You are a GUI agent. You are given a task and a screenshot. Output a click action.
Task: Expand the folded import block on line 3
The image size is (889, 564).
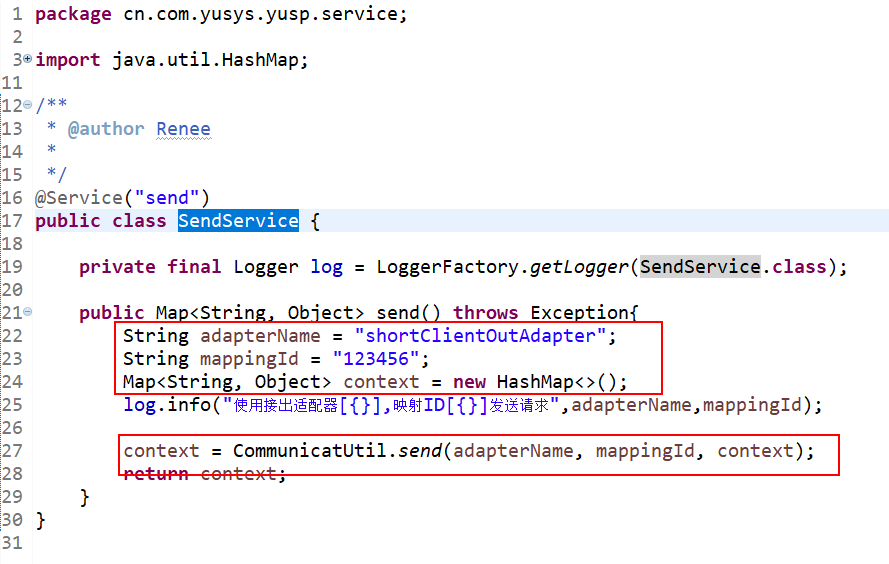coord(28,60)
